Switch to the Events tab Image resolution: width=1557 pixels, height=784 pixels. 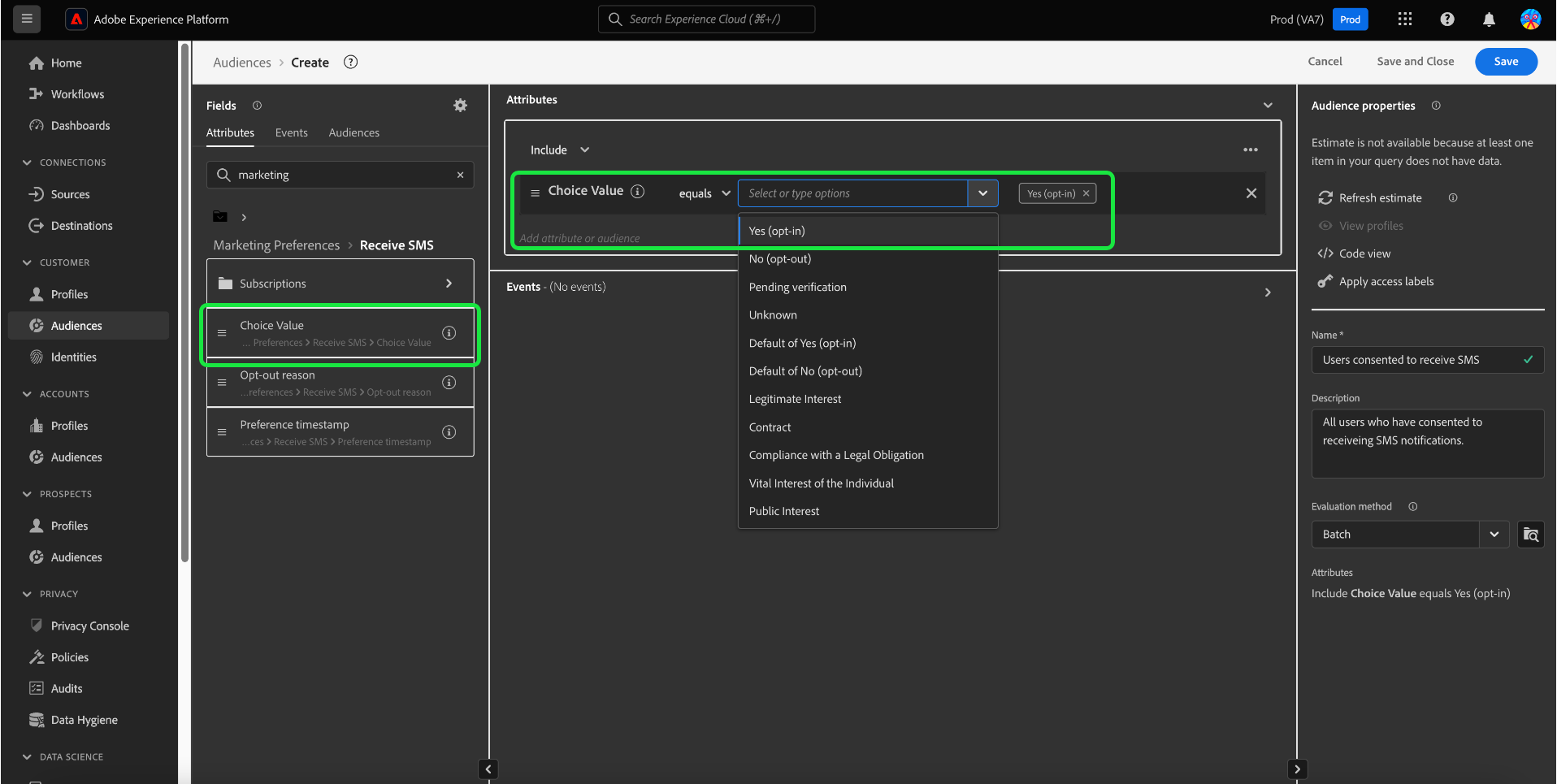click(x=291, y=133)
